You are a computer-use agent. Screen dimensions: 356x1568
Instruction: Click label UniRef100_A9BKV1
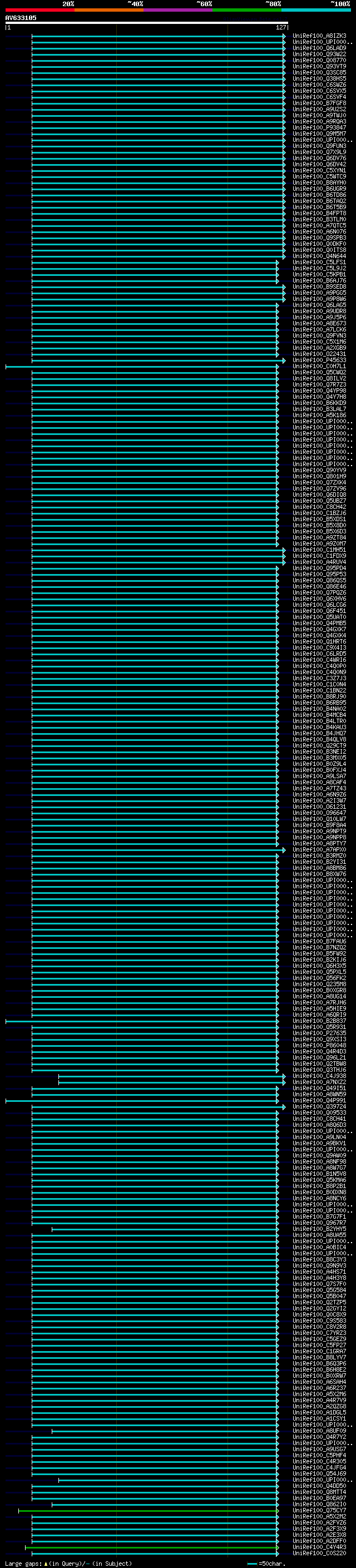click(x=319, y=1143)
